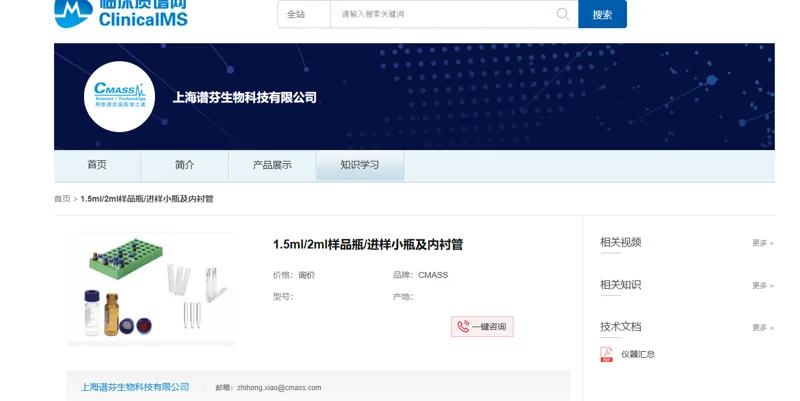Open the 仪器汇总 document link
Viewport: 800px width, 401px height.
(x=638, y=354)
